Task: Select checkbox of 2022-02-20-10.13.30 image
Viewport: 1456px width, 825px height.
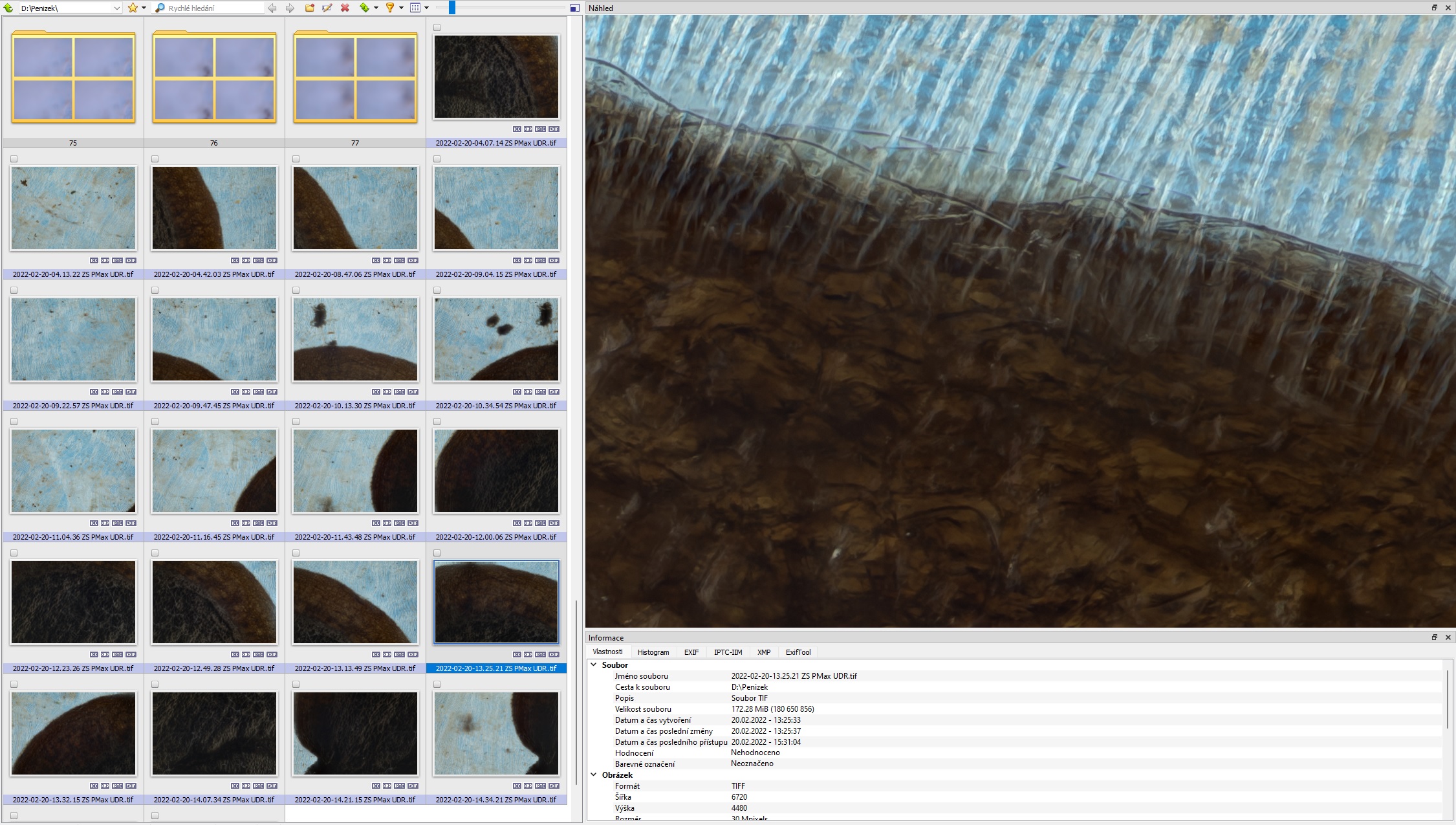Action: (296, 290)
